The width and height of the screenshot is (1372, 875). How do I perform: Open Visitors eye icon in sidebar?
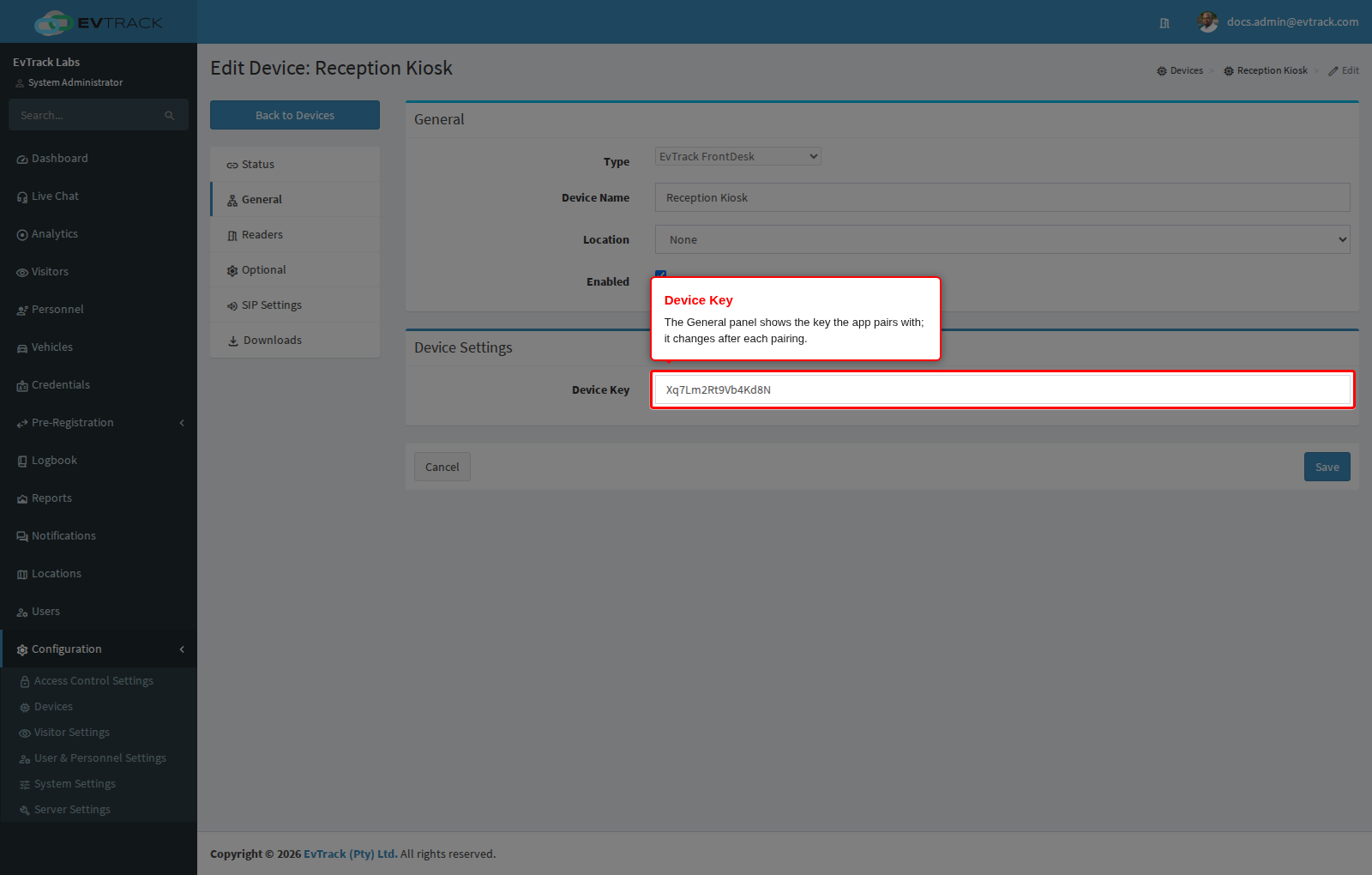coord(22,273)
